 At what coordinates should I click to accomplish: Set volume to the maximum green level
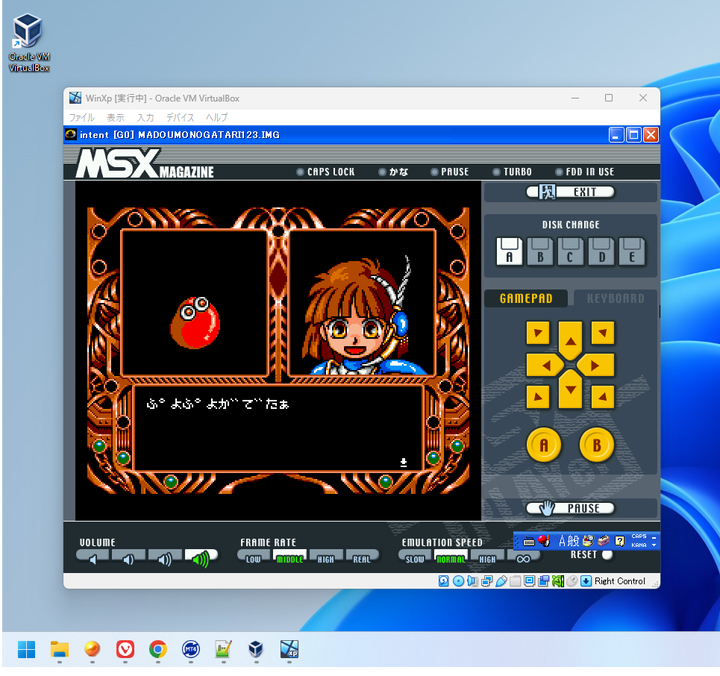[201, 557]
